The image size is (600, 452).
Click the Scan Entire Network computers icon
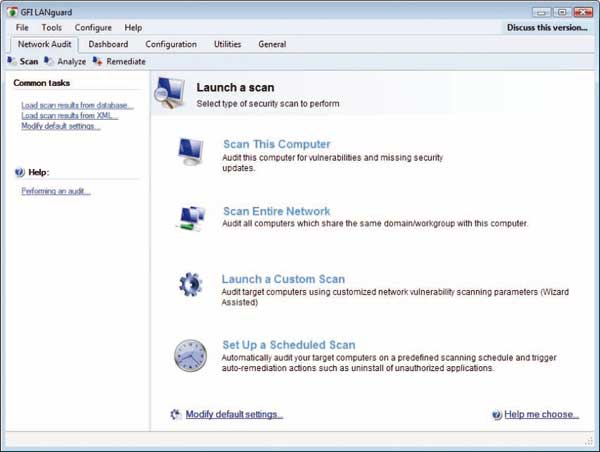coord(190,217)
